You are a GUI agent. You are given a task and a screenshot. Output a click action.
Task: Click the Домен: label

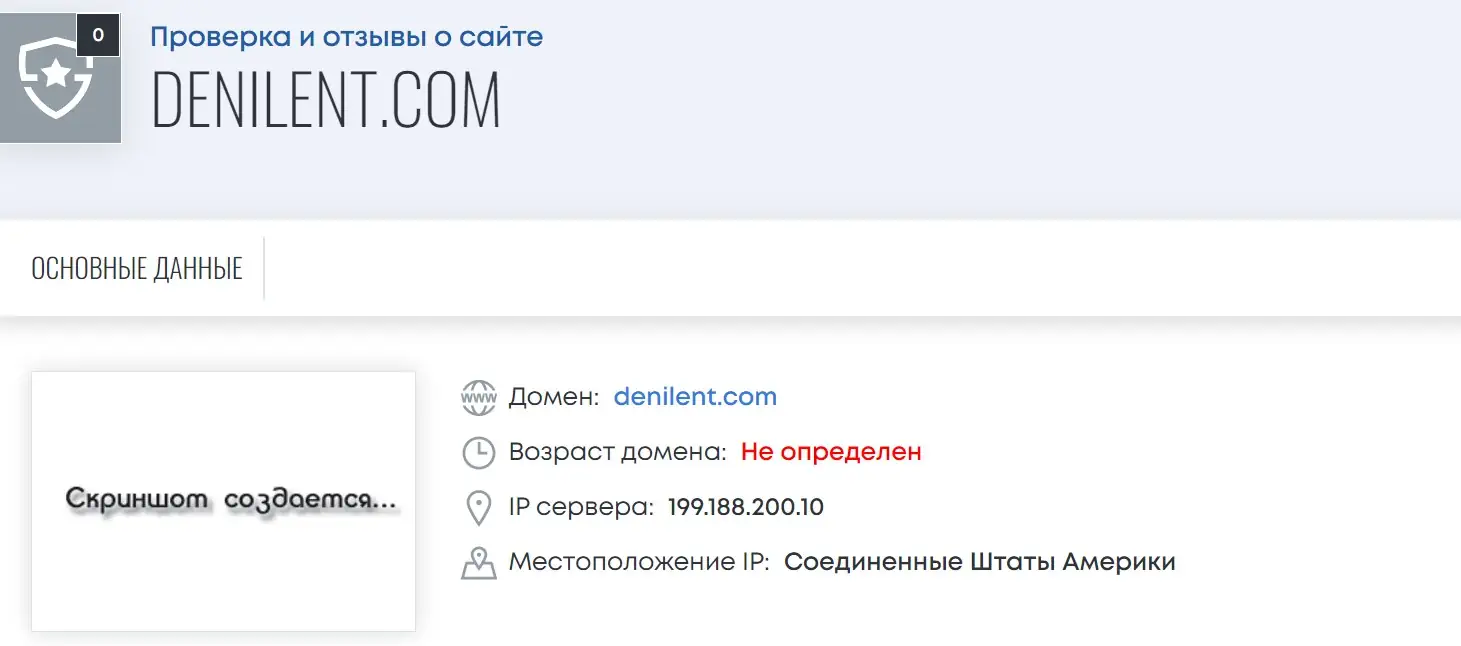point(554,397)
